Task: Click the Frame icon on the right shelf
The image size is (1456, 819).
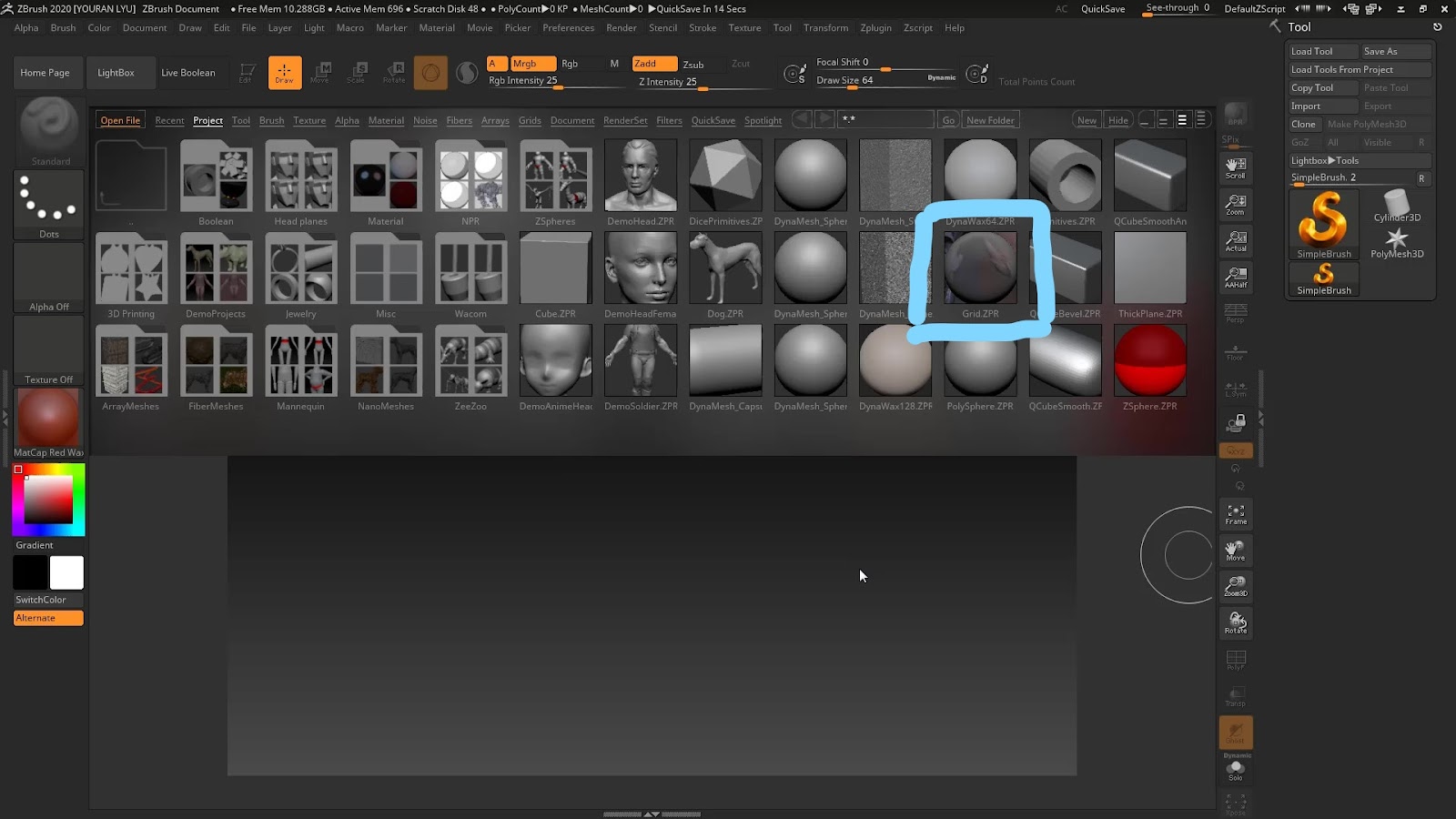Action: (1236, 514)
